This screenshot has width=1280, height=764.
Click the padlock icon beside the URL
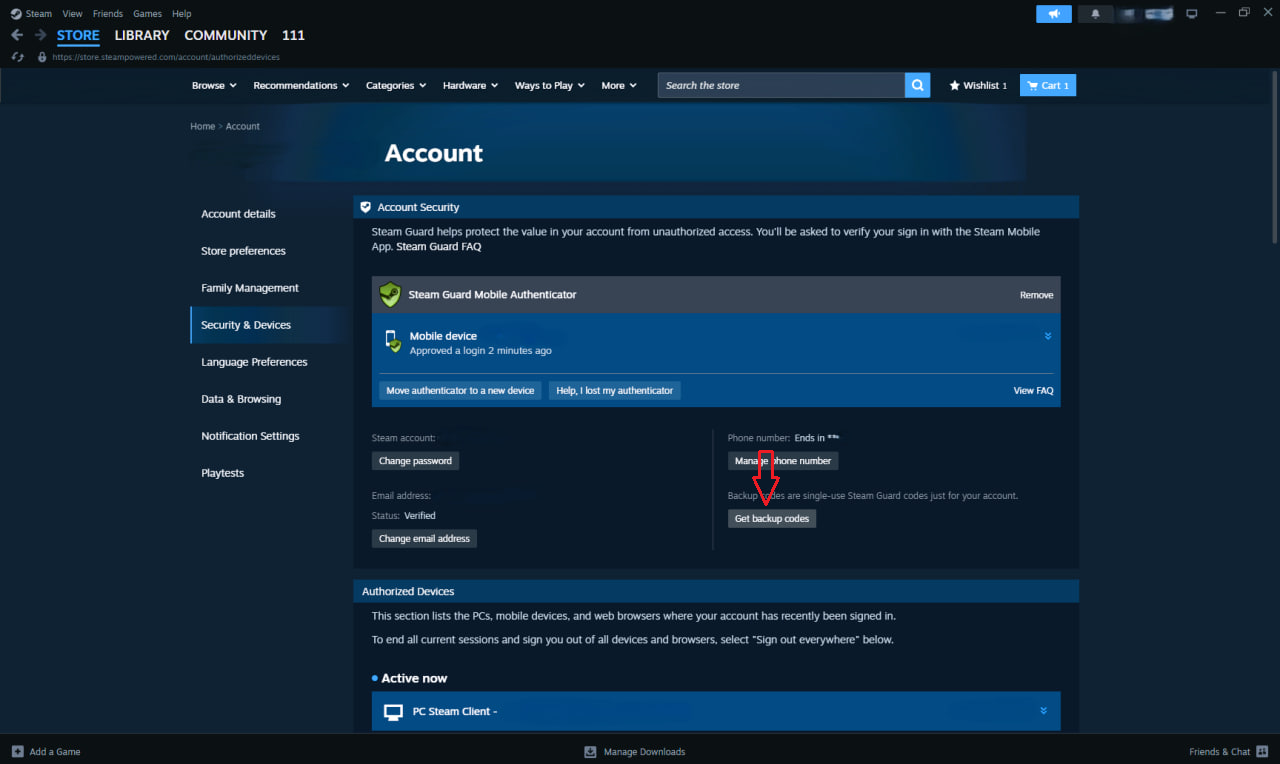42,57
